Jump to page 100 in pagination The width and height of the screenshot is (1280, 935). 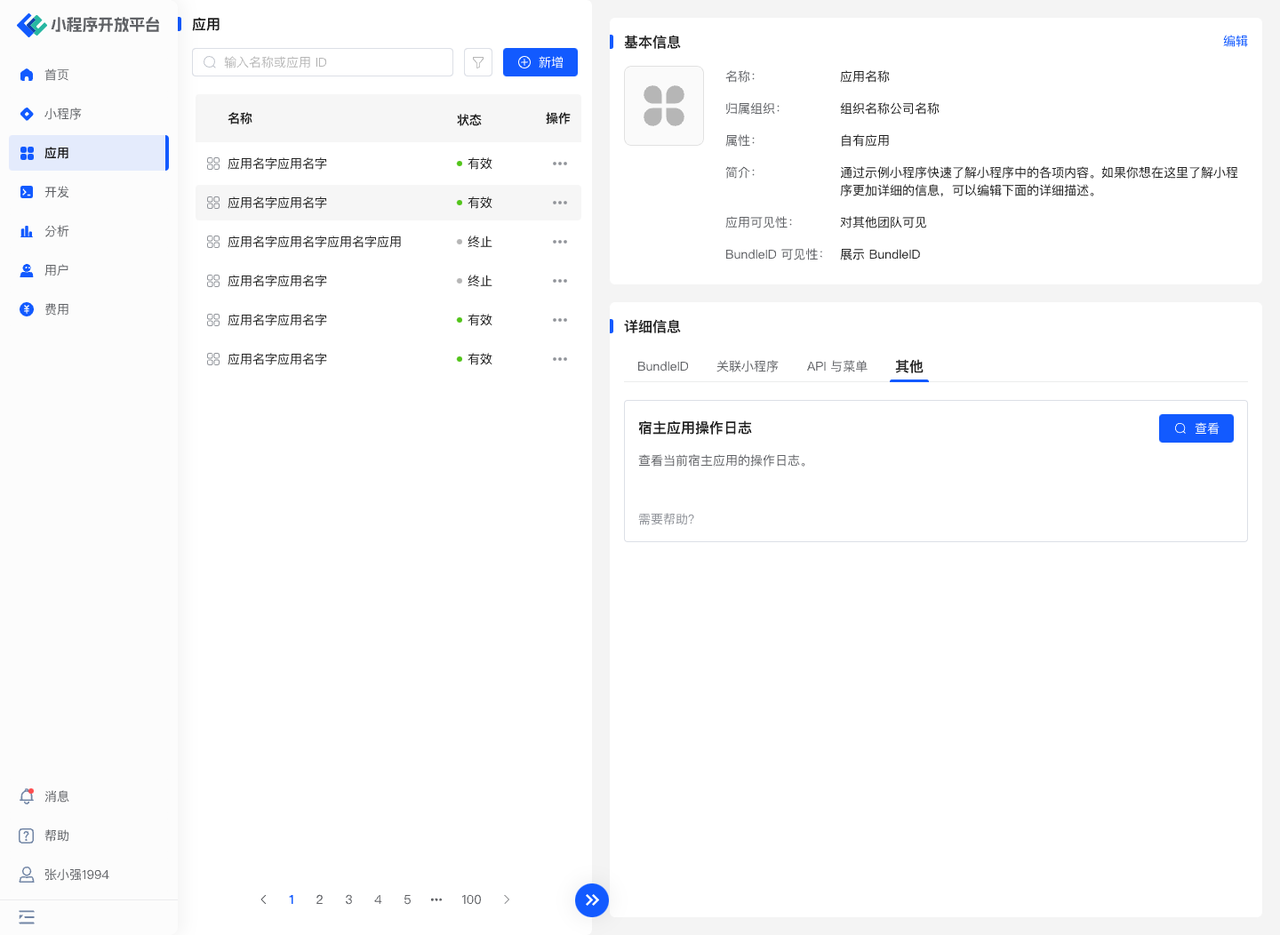pos(471,900)
